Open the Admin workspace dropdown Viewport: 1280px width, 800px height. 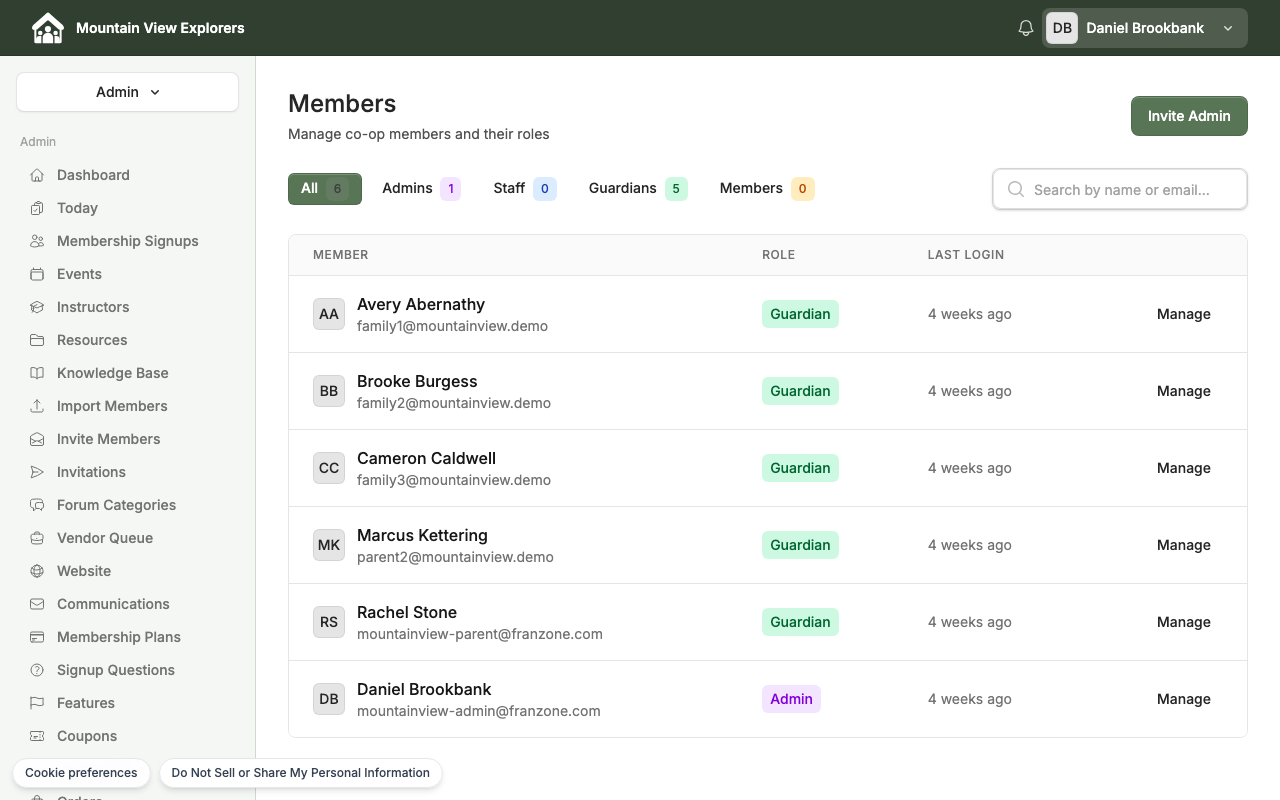point(127,92)
